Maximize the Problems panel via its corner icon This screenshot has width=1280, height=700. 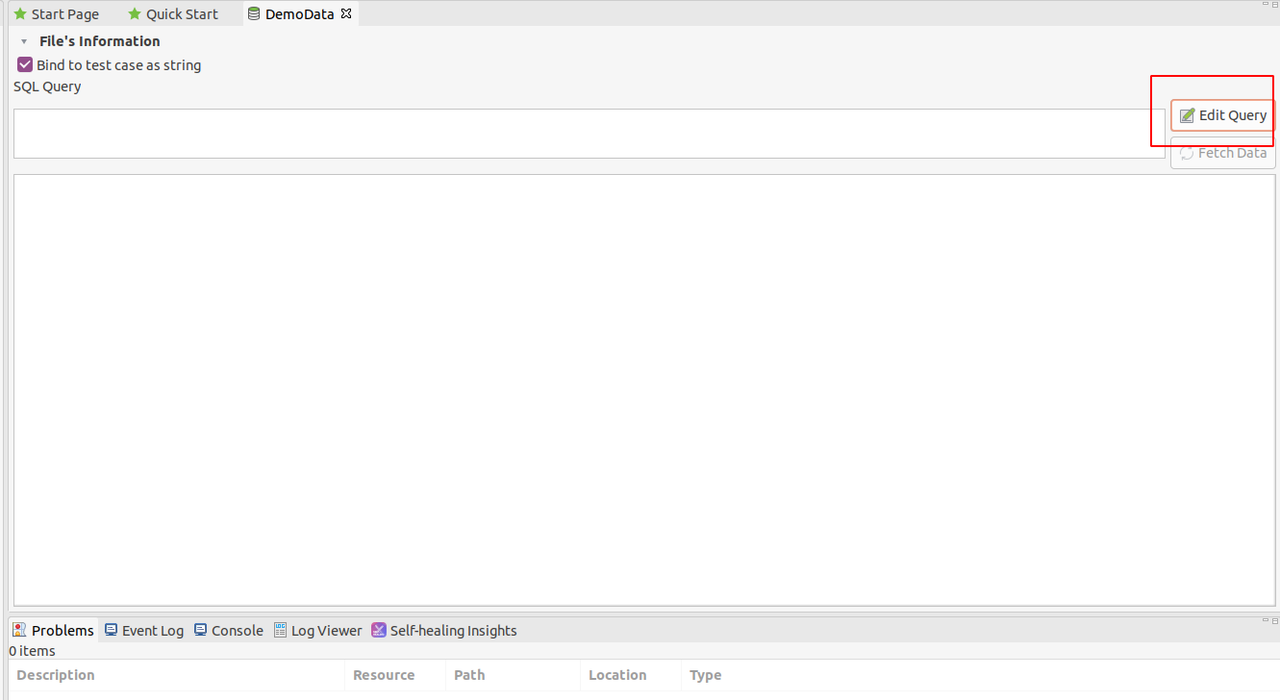tap(1275, 620)
